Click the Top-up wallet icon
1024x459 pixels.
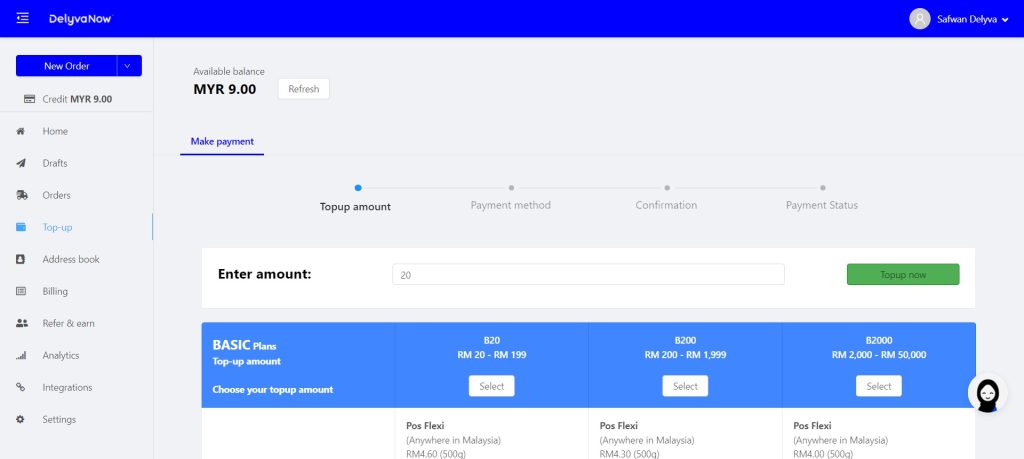point(21,227)
